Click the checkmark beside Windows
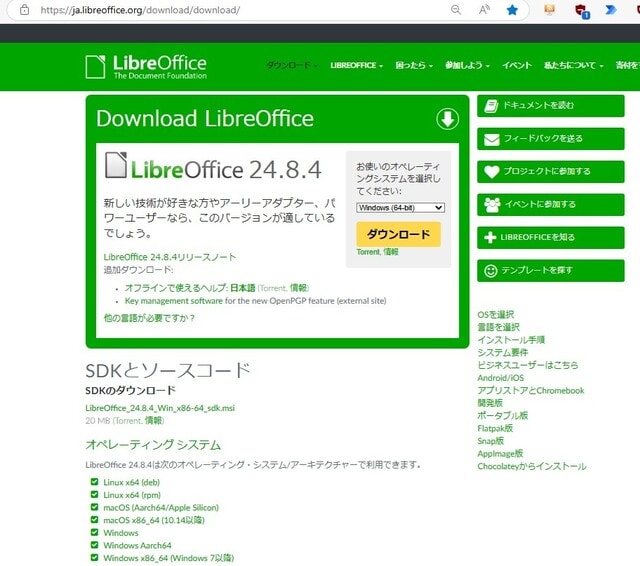 pos(94,533)
